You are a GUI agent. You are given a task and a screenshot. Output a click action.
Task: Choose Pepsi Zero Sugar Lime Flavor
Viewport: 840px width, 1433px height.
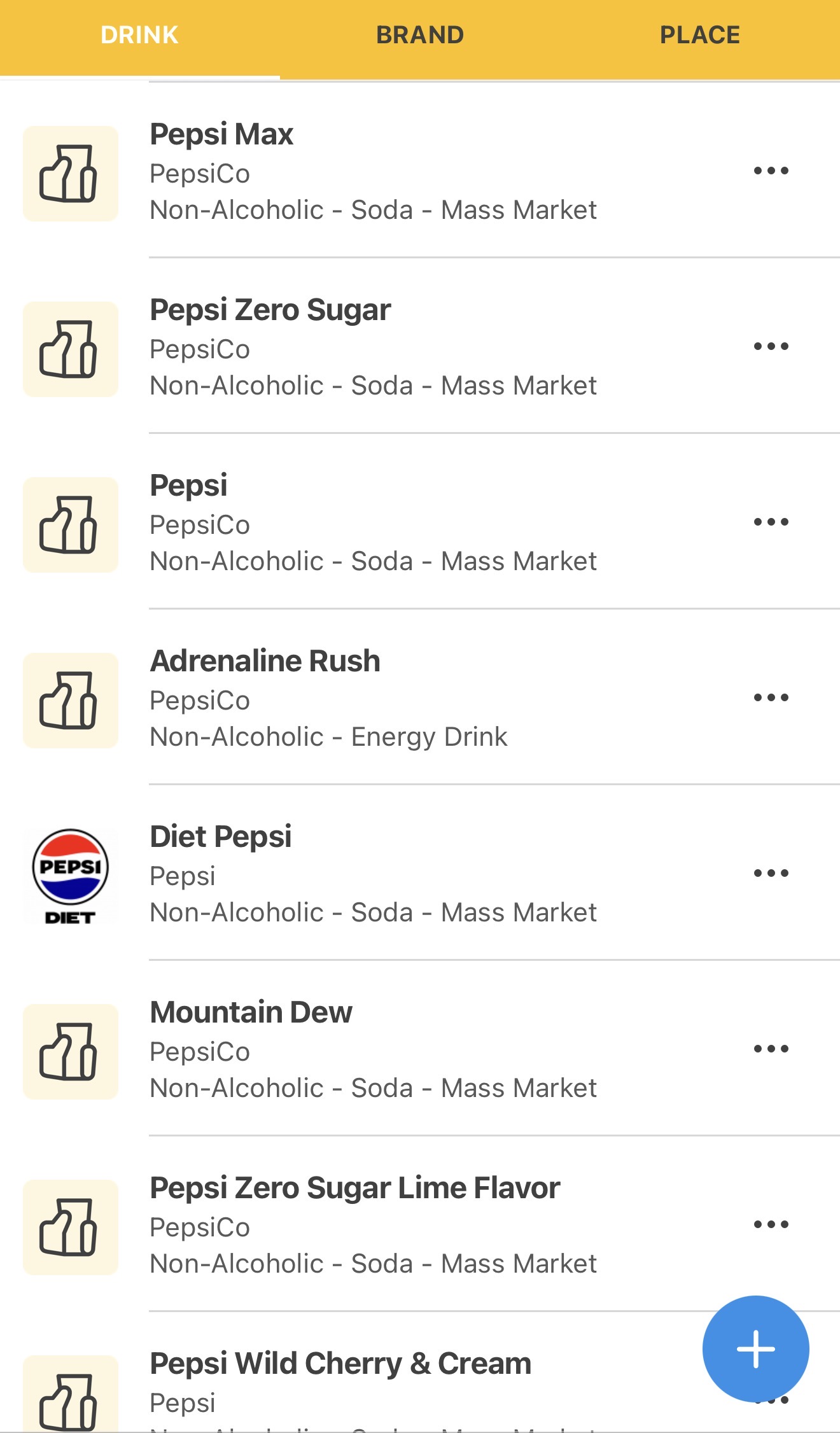point(373,1226)
